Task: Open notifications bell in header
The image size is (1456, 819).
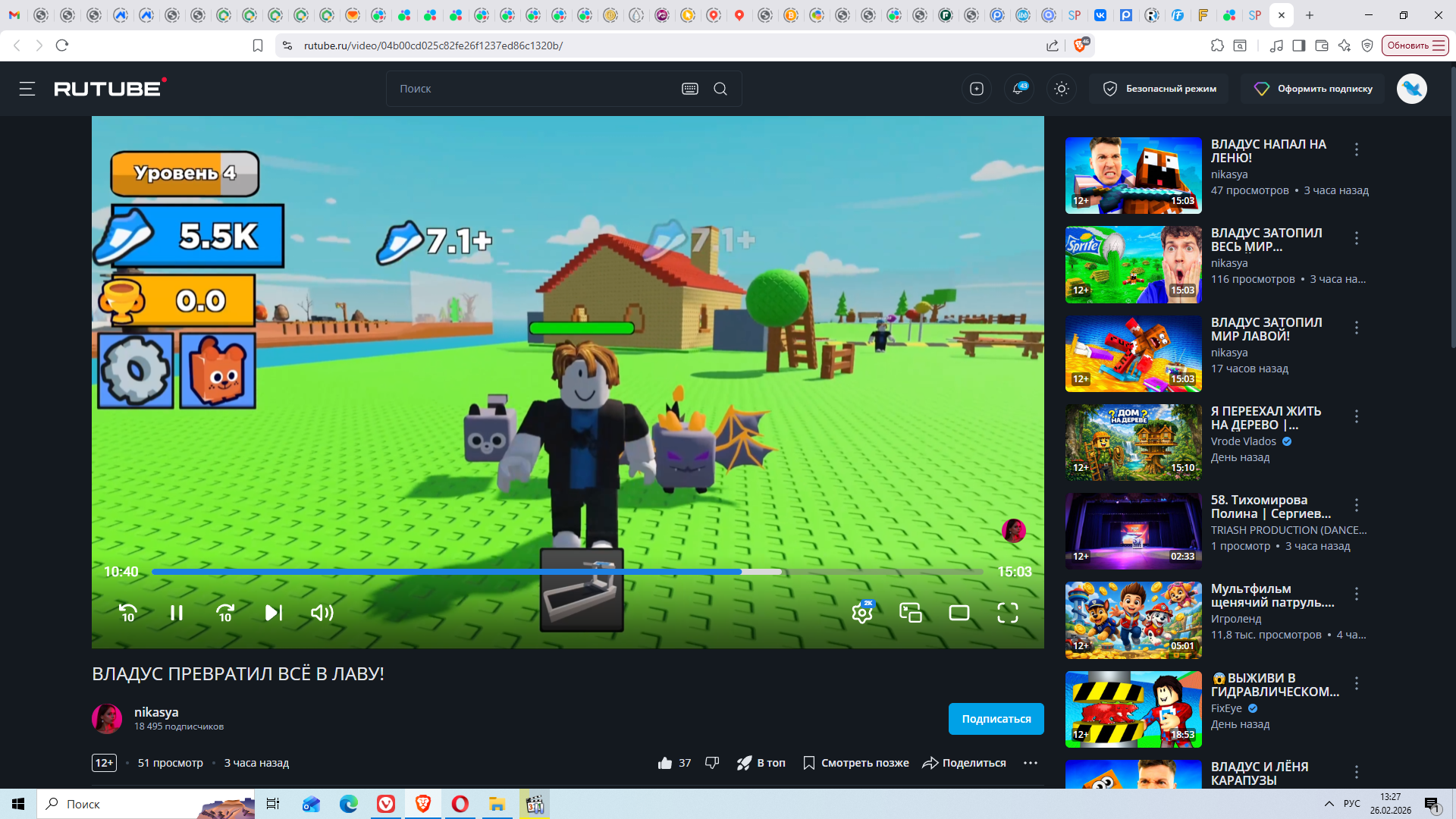Action: 1018,89
